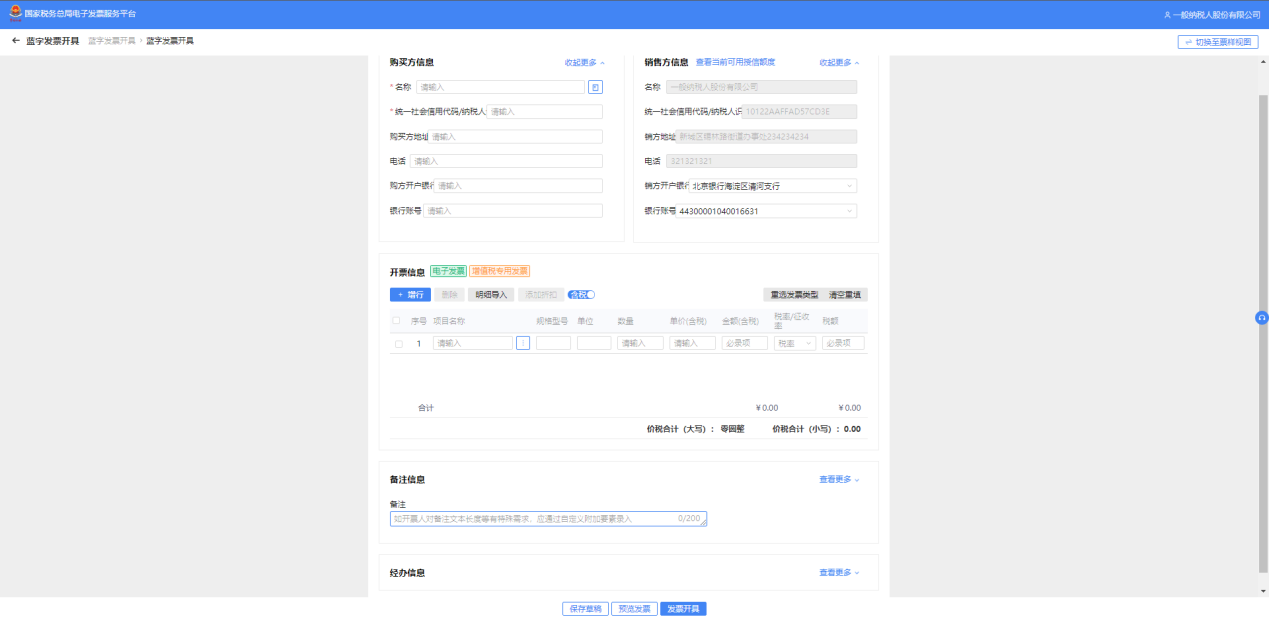
Task: Click the 增行 button
Action: point(410,294)
